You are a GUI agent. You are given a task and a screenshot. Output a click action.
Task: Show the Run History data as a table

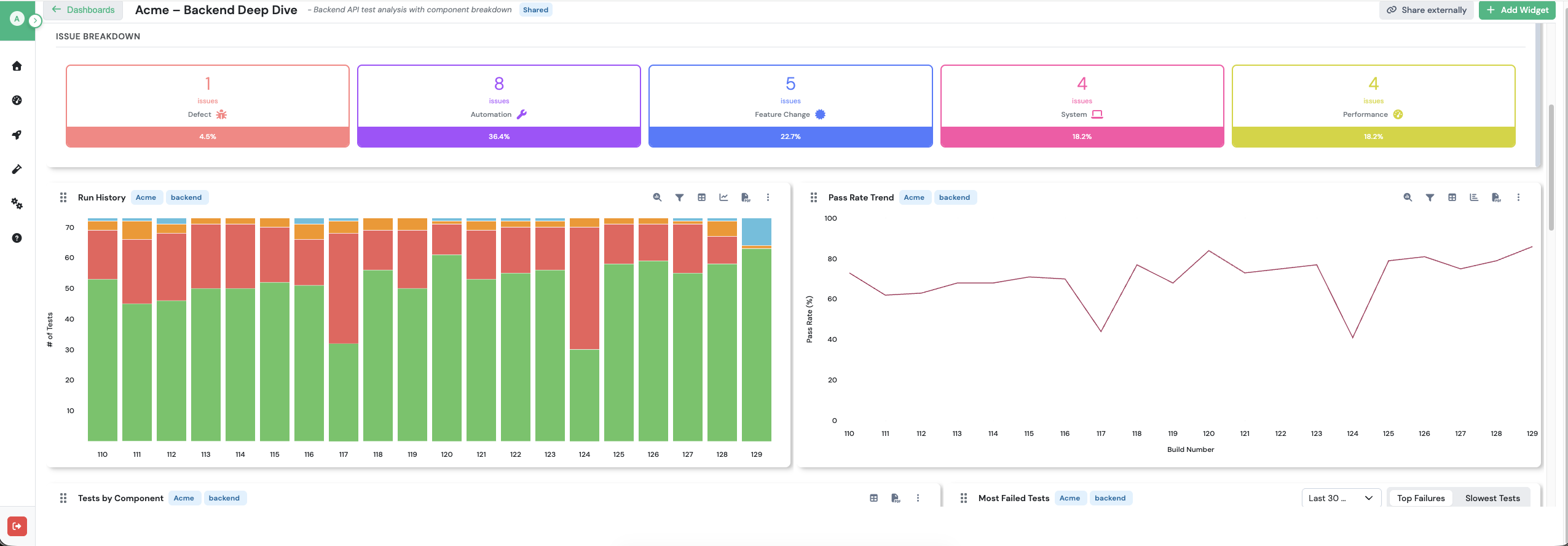click(701, 197)
